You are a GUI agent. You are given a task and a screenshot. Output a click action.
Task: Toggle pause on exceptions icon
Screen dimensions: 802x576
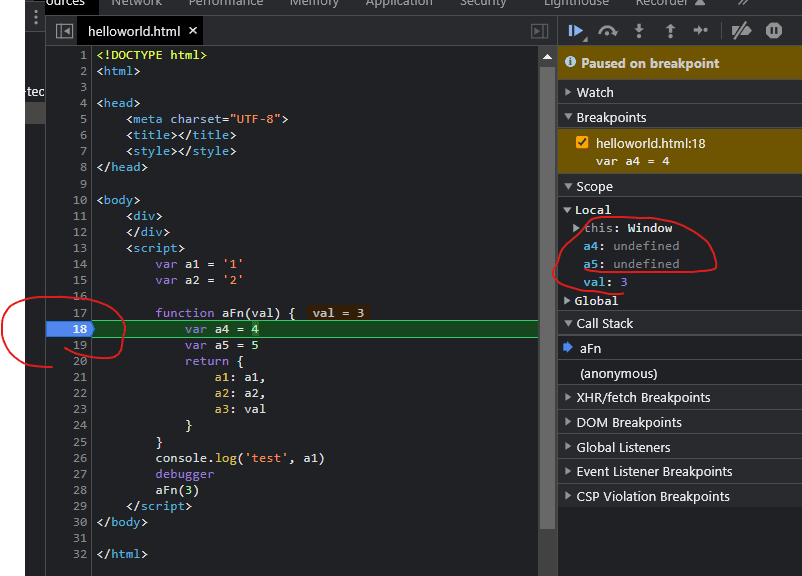[773, 31]
